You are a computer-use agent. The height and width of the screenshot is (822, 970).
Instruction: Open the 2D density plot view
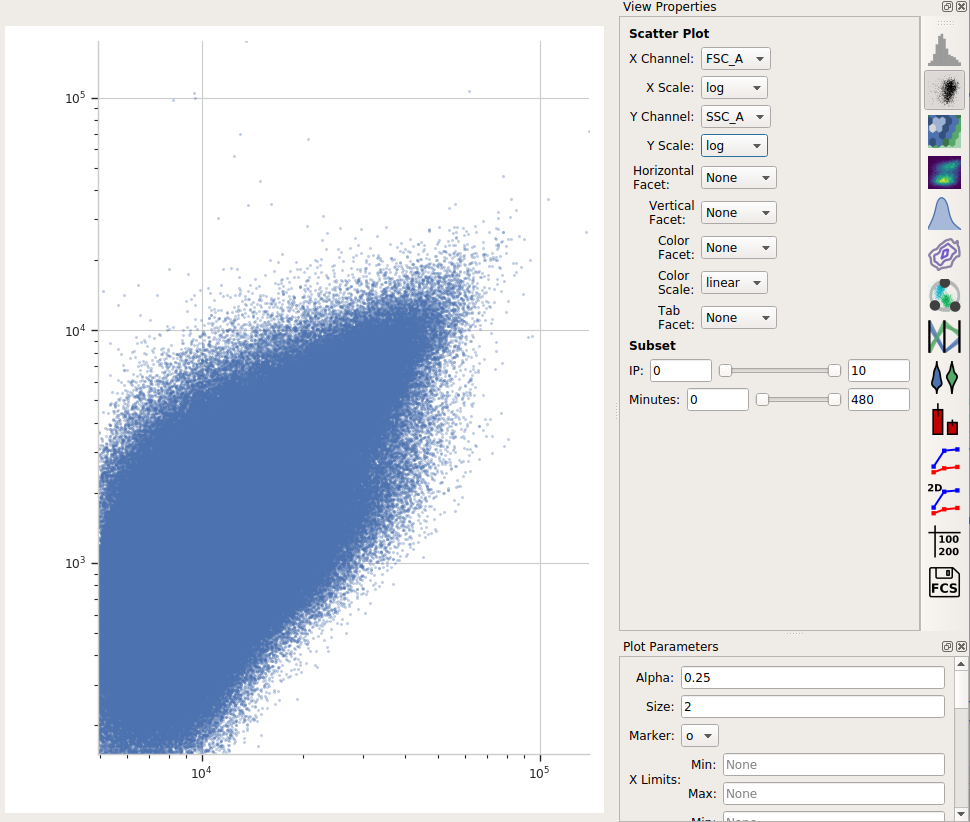point(944,172)
